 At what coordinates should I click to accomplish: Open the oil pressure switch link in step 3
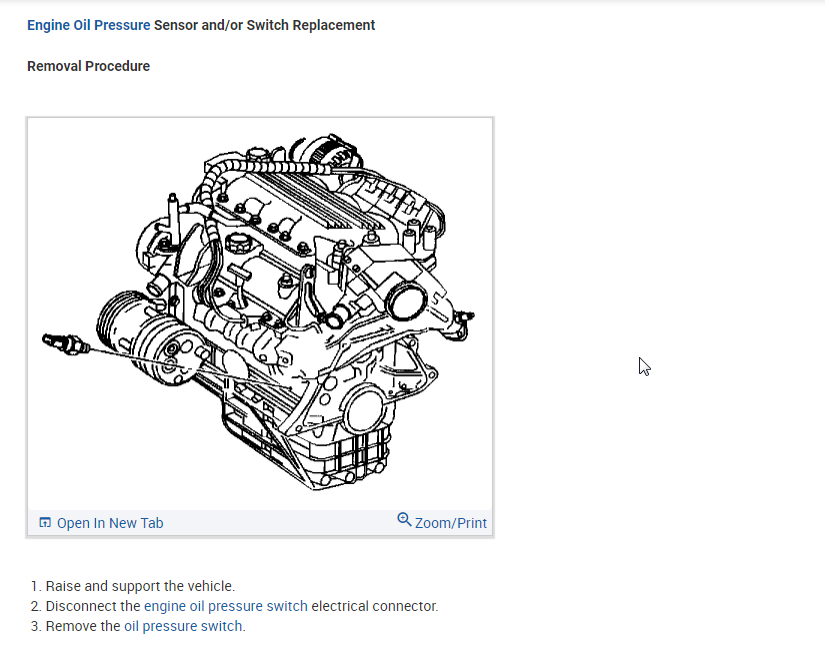(183, 626)
